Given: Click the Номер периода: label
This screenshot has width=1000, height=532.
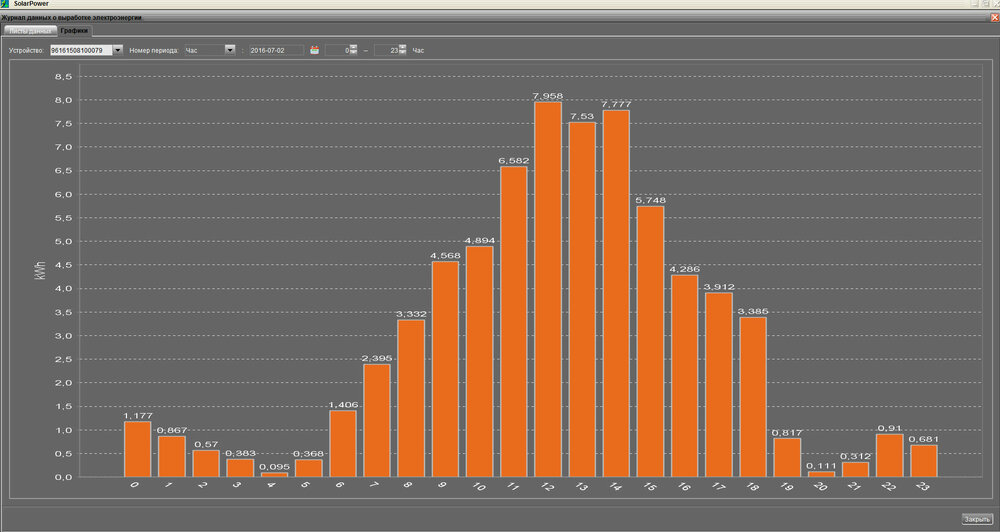Looking at the screenshot, I should click(154, 50).
